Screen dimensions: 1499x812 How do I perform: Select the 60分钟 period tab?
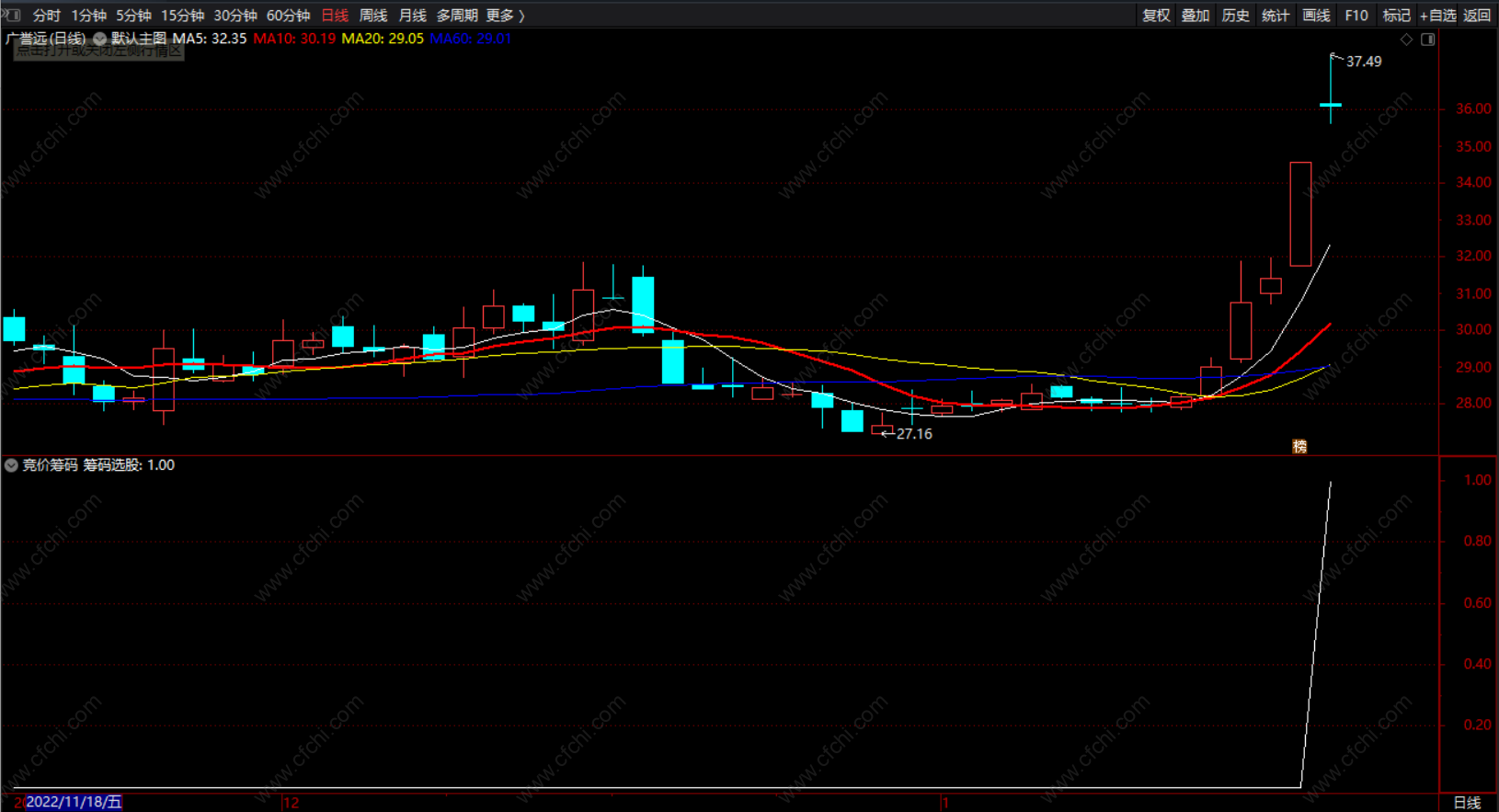289,16
